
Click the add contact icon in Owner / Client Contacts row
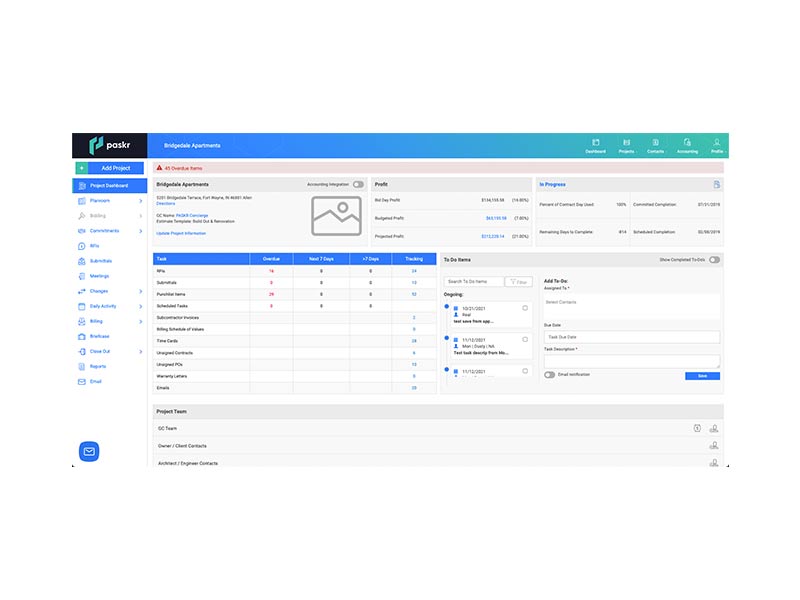pyautogui.click(x=714, y=445)
